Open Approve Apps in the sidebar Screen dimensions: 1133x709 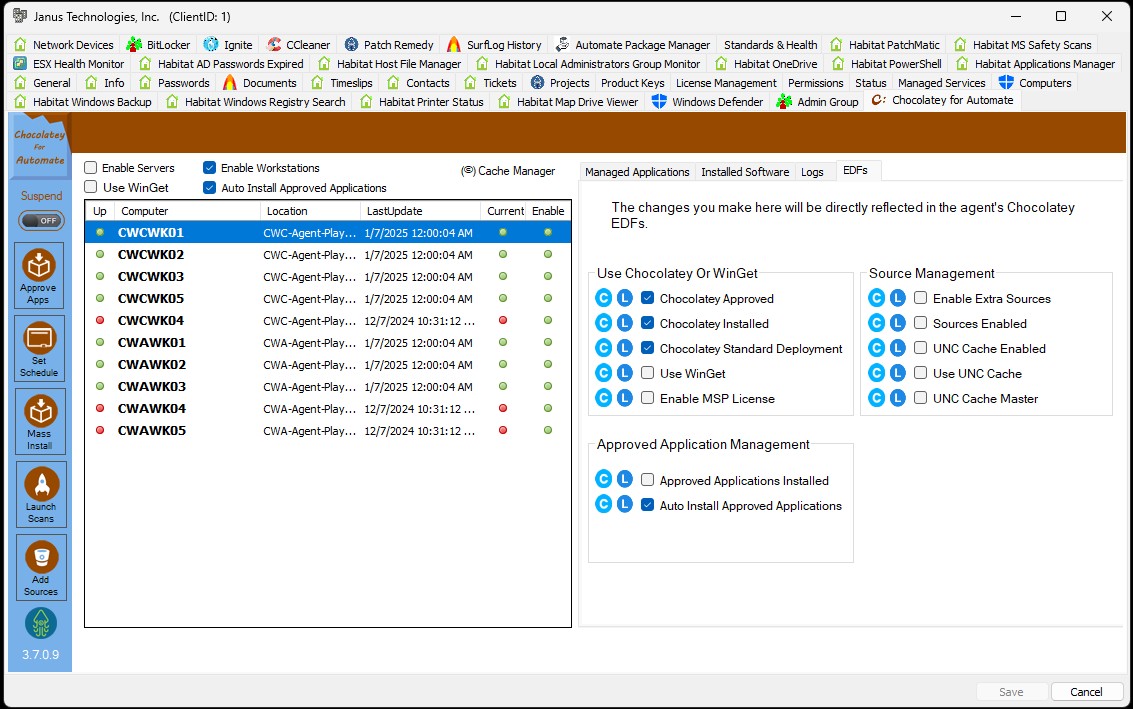[x=39, y=275]
